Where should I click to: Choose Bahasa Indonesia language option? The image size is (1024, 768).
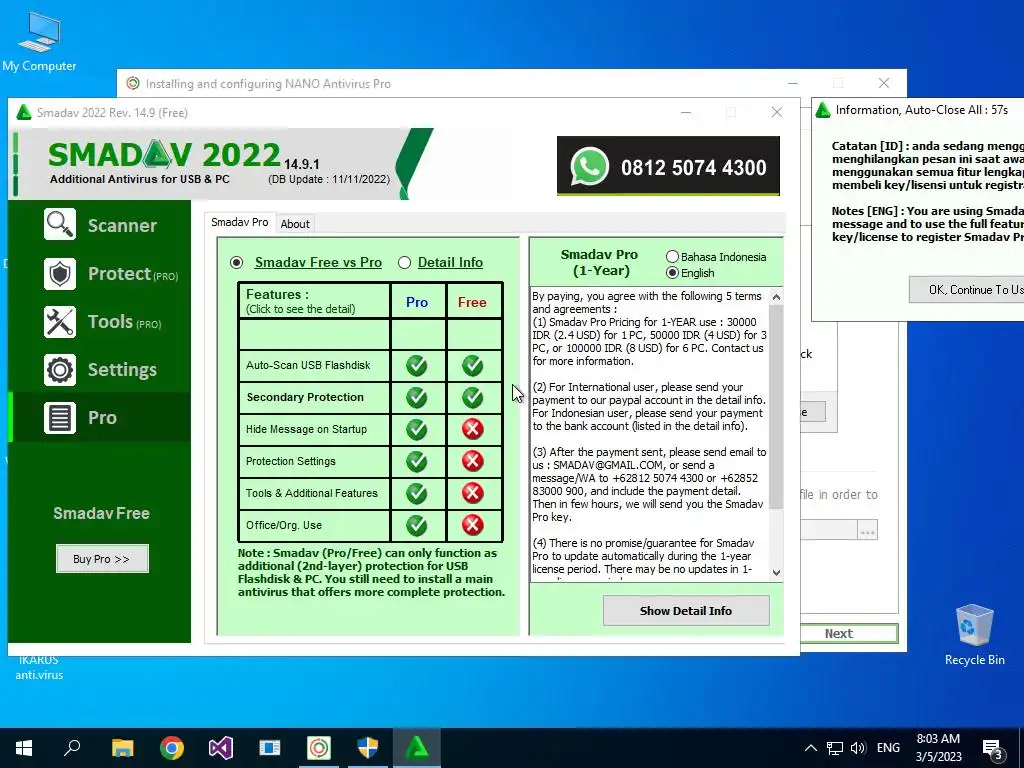pos(672,257)
